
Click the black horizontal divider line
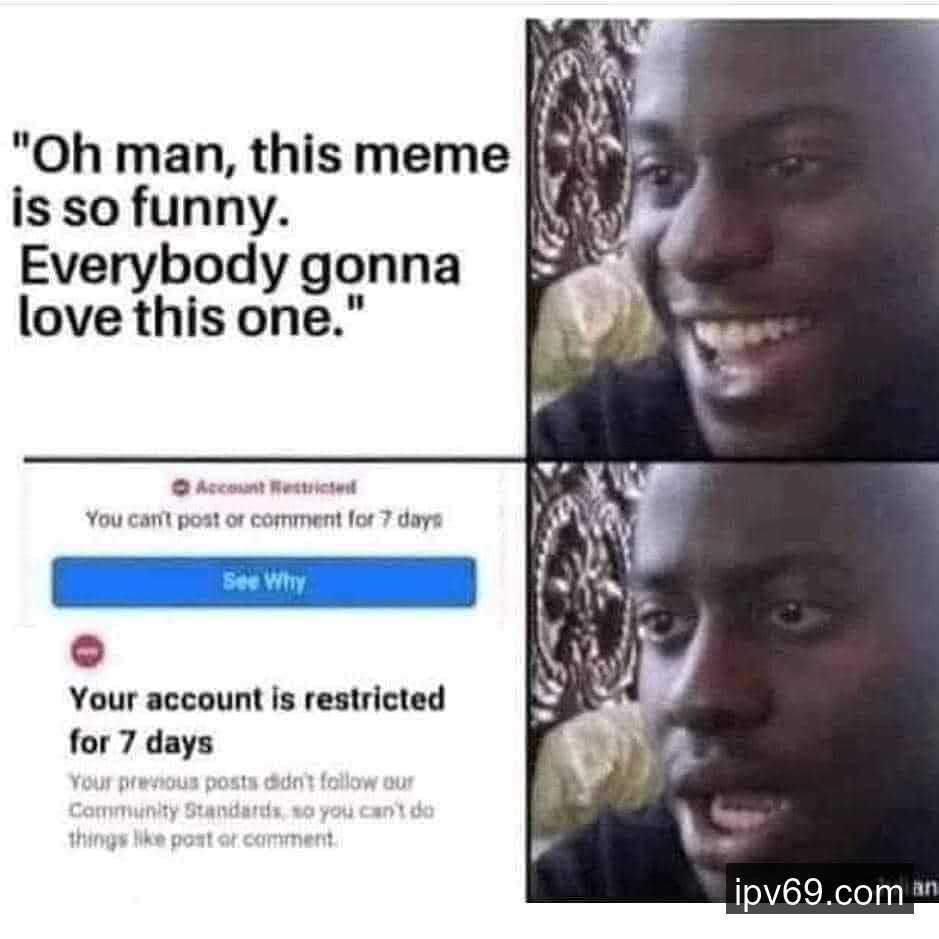pos(274,460)
